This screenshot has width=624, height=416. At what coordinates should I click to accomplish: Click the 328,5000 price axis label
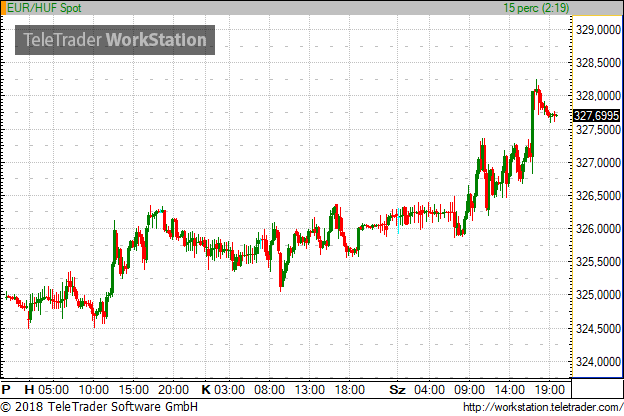[x=598, y=62]
